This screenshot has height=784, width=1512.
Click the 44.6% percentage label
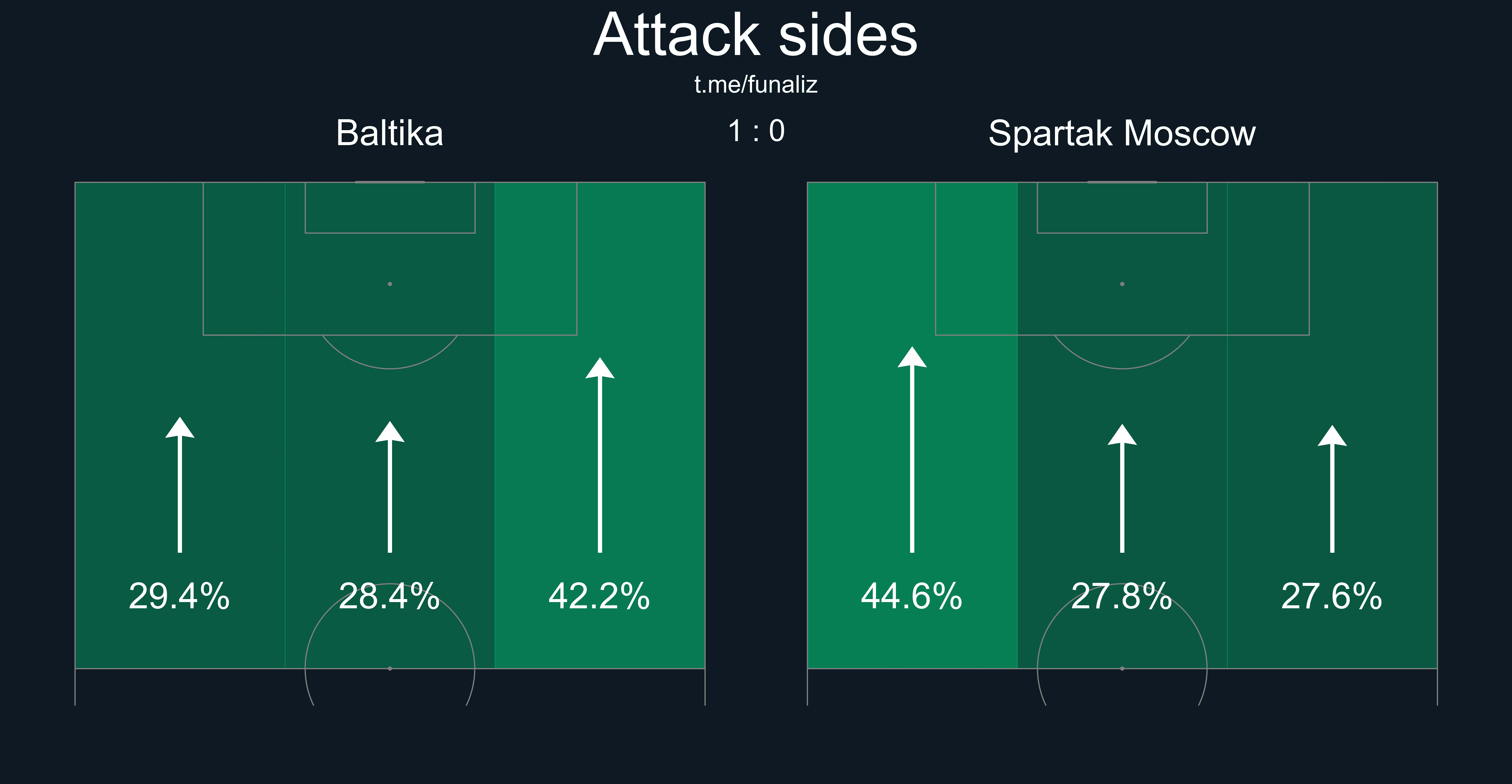pyautogui.click(x=912, y=596)
